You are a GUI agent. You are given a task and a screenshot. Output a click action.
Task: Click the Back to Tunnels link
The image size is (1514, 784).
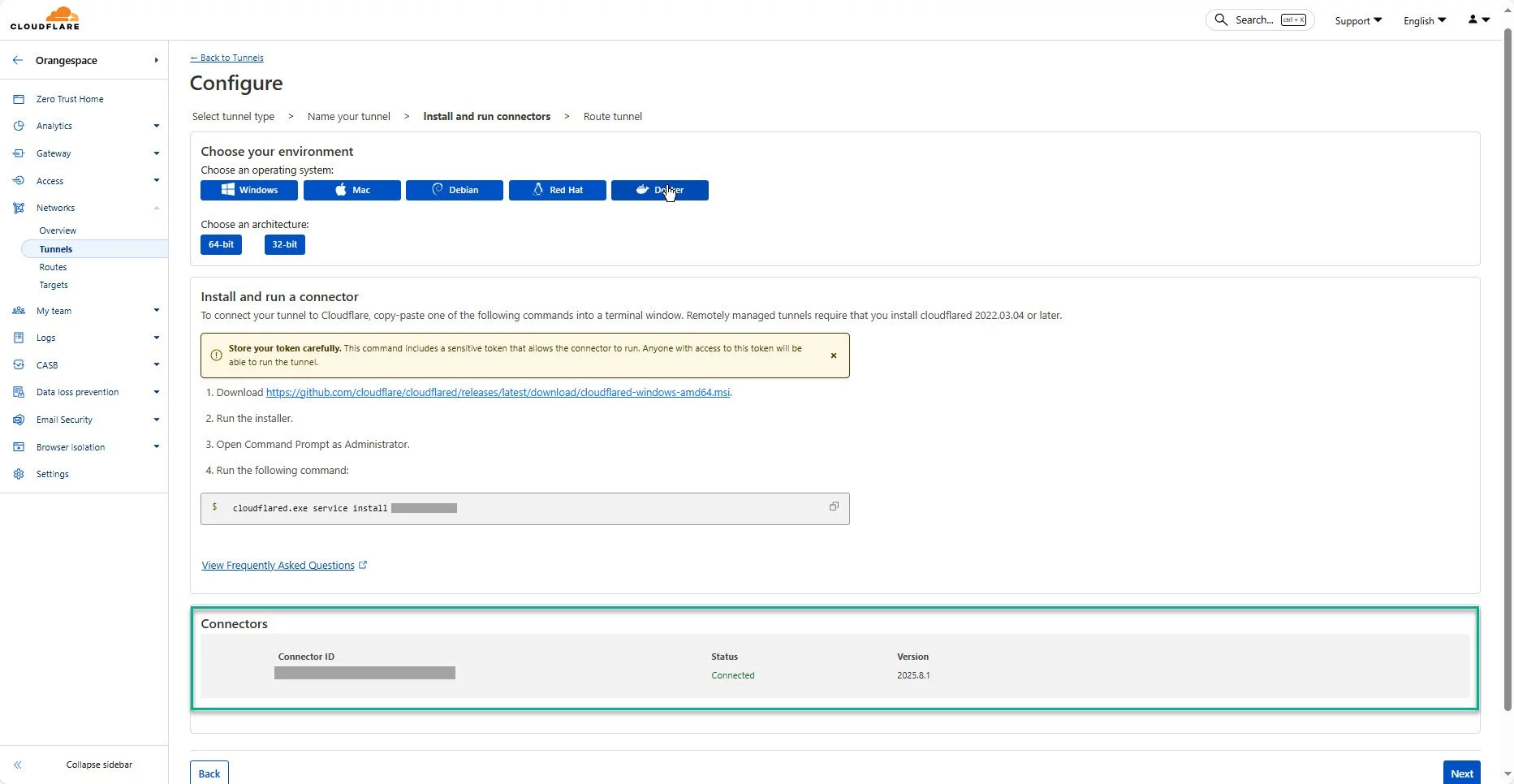pyautogui.click(x=226, y=58)
